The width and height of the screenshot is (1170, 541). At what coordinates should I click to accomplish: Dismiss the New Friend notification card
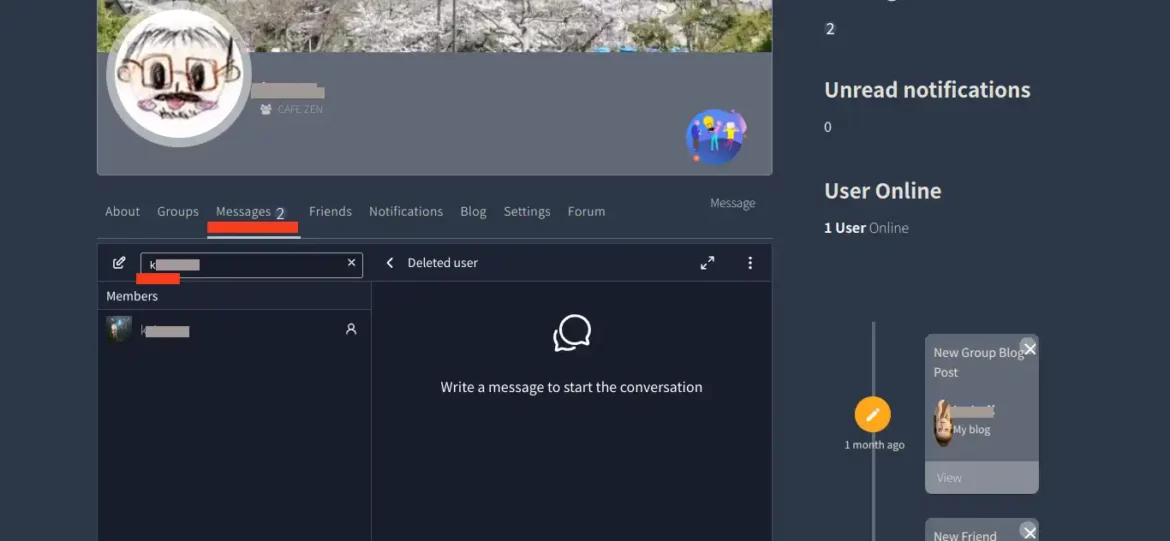(x=1029, y=532)
